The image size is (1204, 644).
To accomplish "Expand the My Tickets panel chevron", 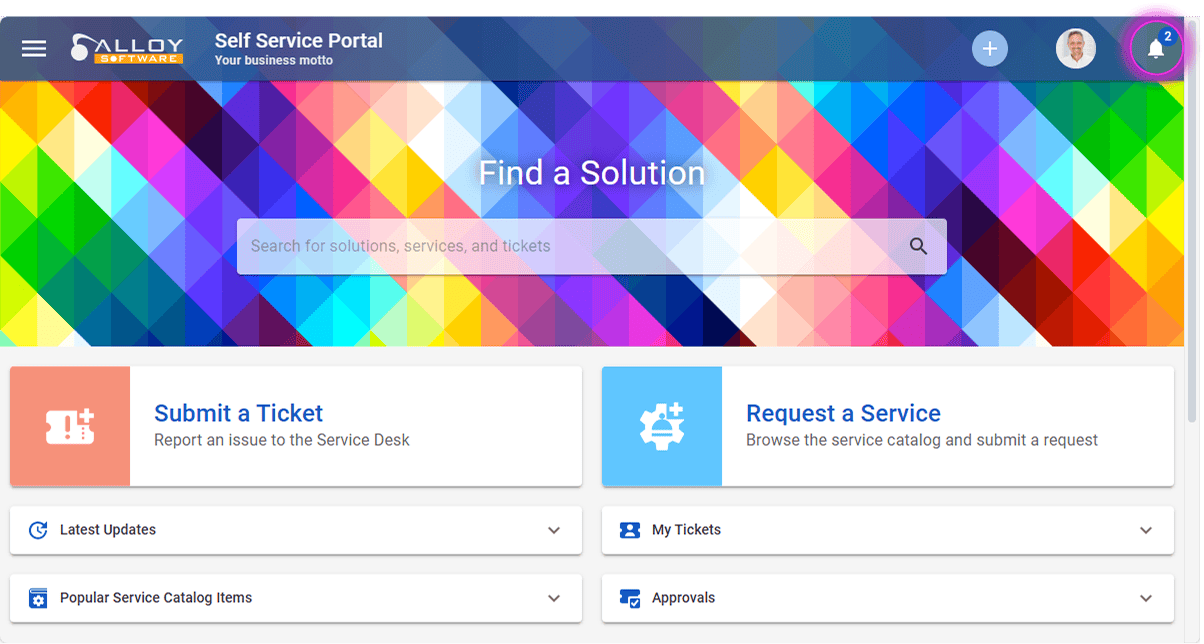I will pos(1146,530).
